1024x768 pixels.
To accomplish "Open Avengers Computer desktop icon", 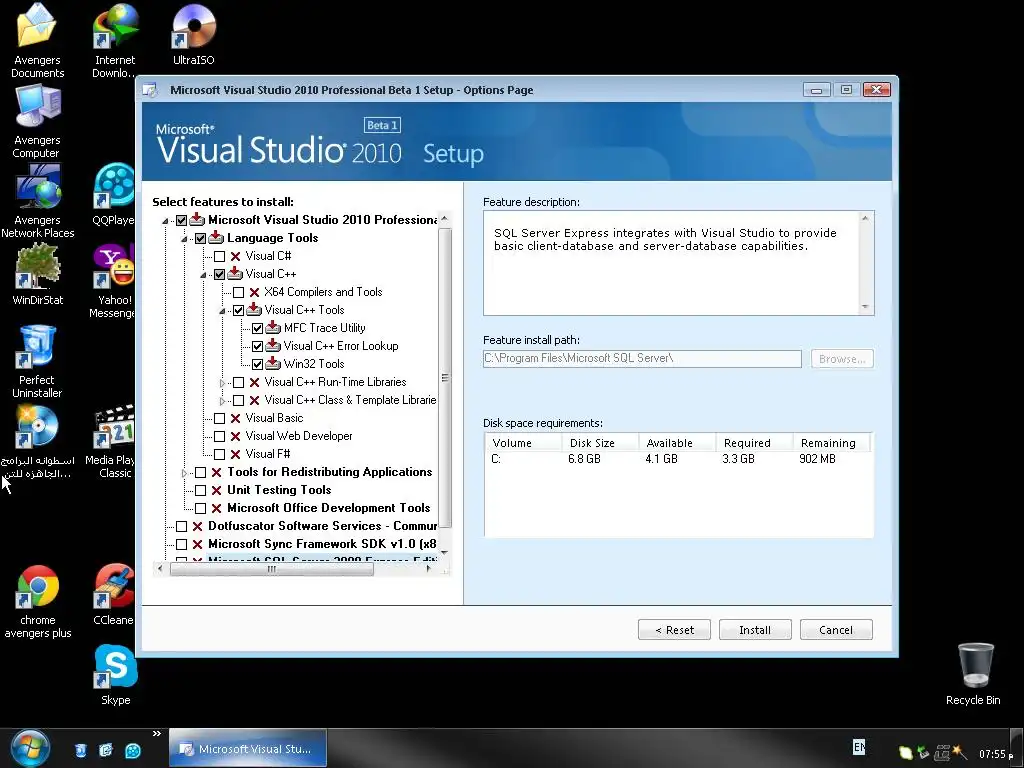I will click(x=37, y=121).
